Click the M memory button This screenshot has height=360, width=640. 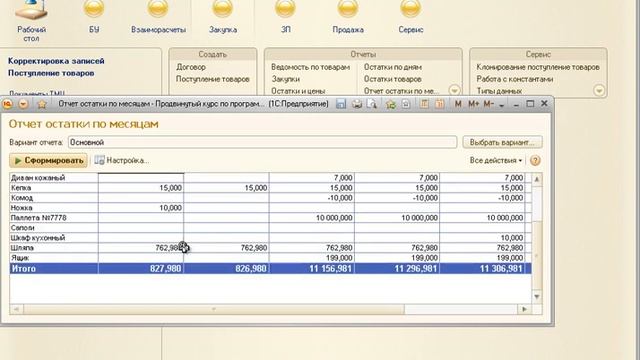[458, 104]
